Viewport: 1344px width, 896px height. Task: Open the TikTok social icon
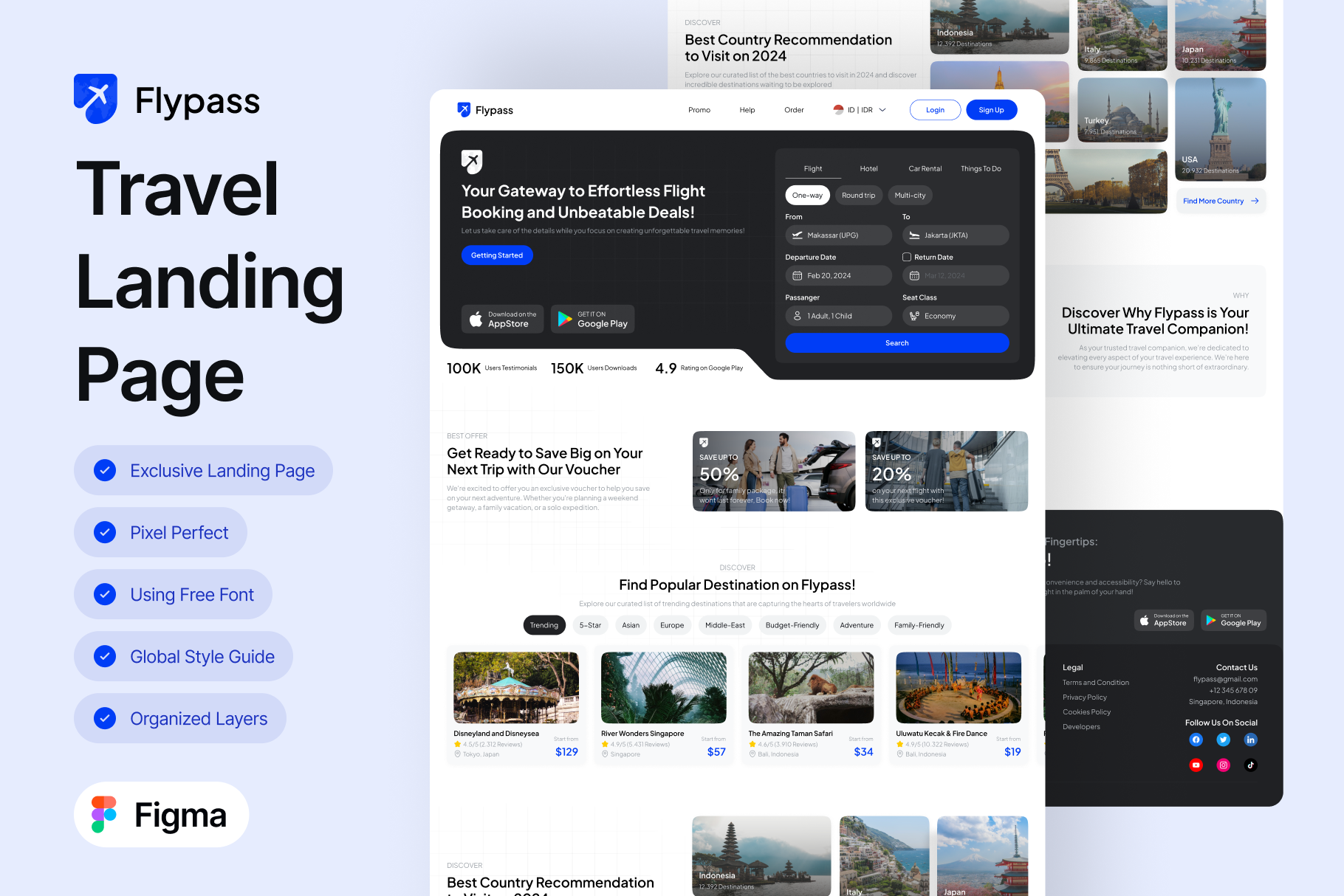pyautogui.click(x=1250, y=765)
